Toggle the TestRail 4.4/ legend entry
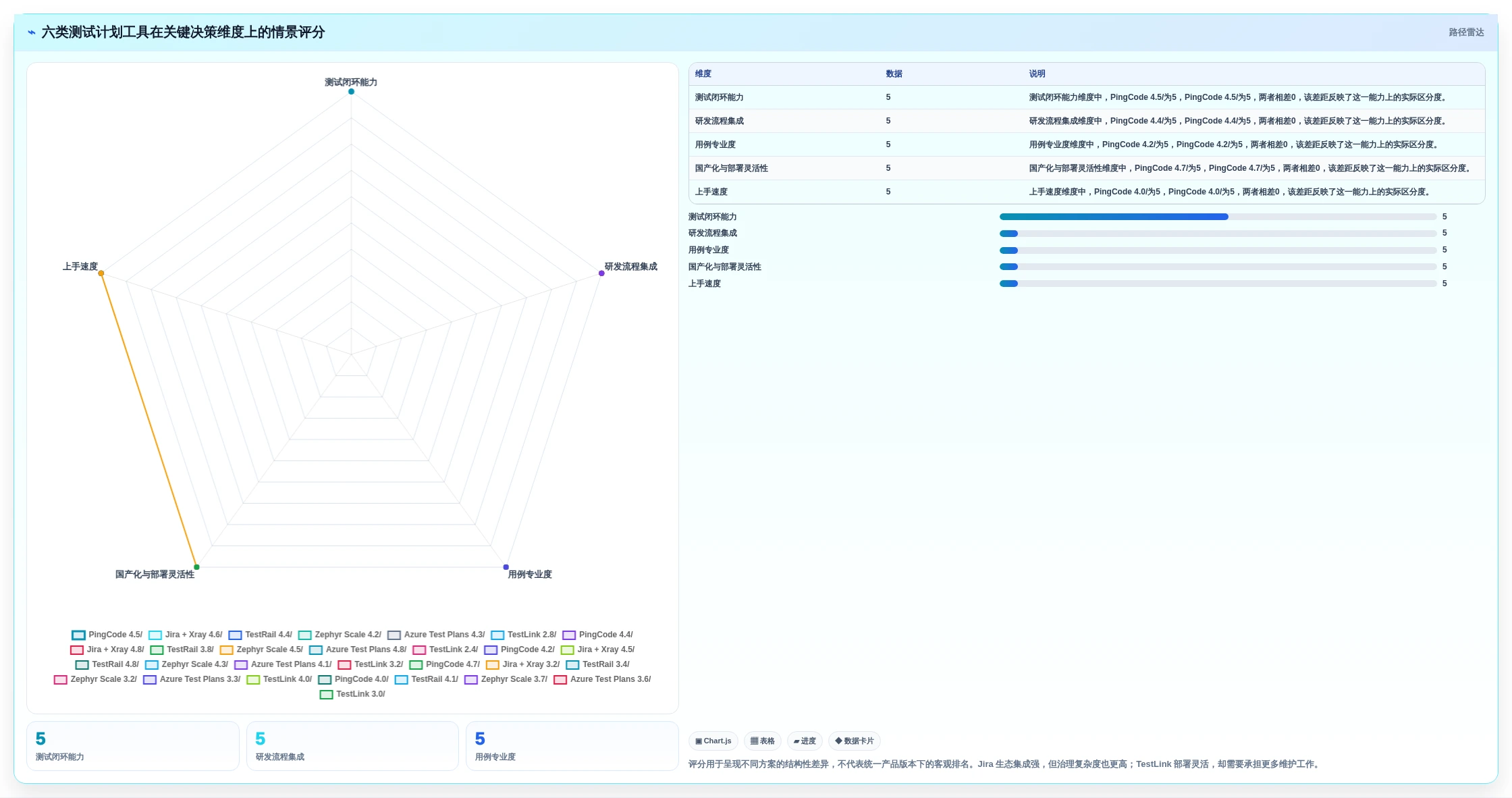The width and height of the screenshot is (1512, 798). coord(260,635)
